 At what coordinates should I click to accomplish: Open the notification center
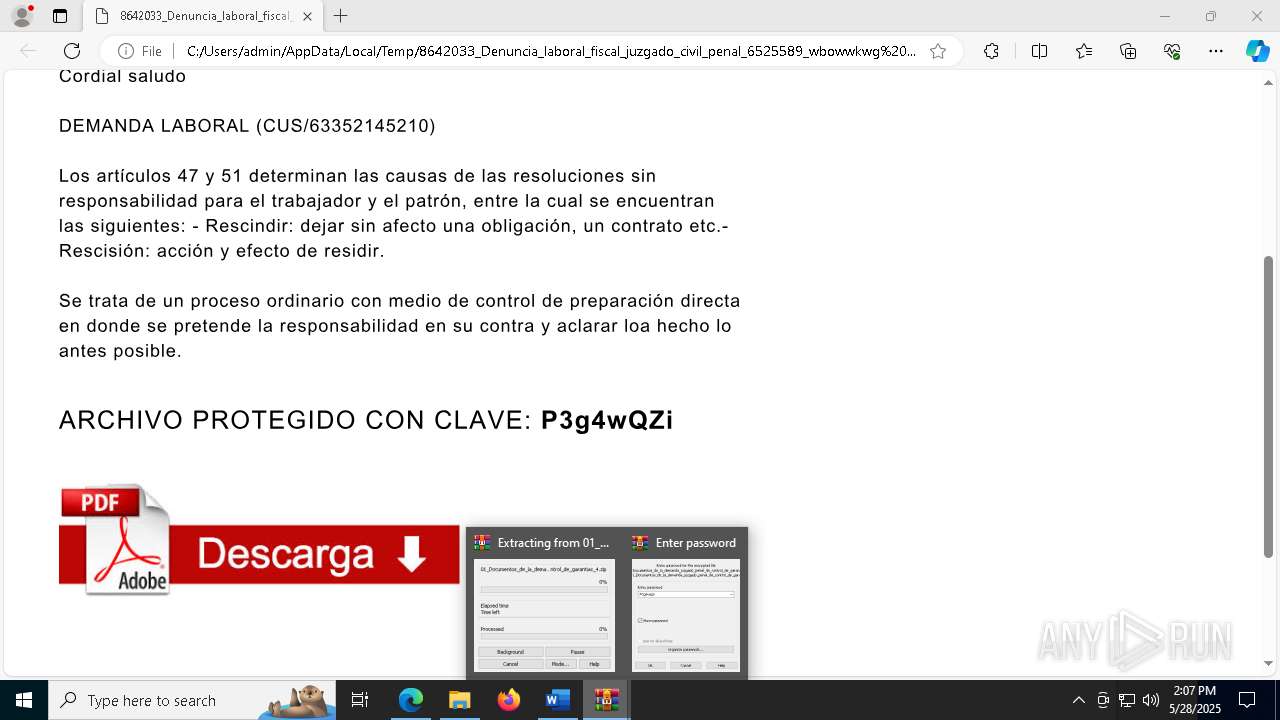pyautogui.click(x=1247, y=700)
